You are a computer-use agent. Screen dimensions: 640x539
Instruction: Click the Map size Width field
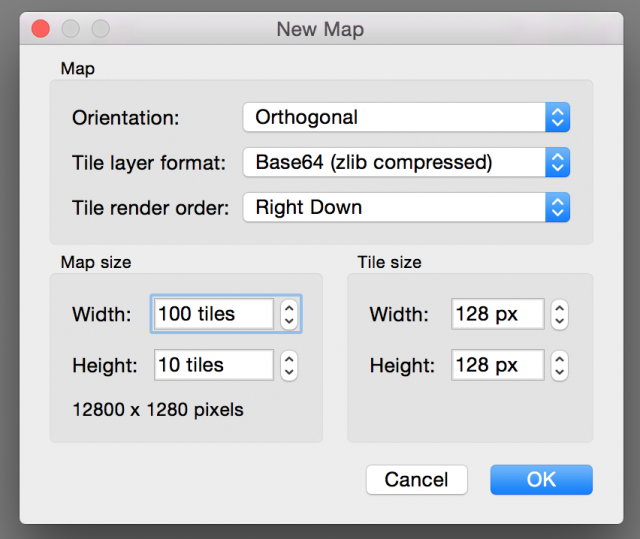[x=213, y=314]
